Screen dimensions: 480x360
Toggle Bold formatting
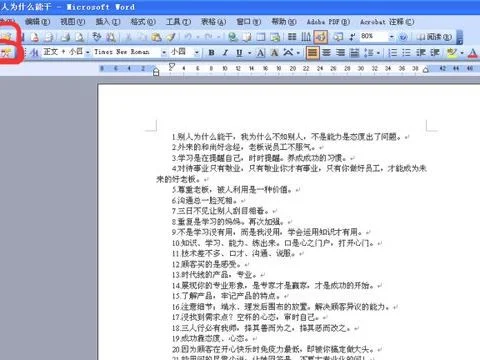(x=211, y=52)
